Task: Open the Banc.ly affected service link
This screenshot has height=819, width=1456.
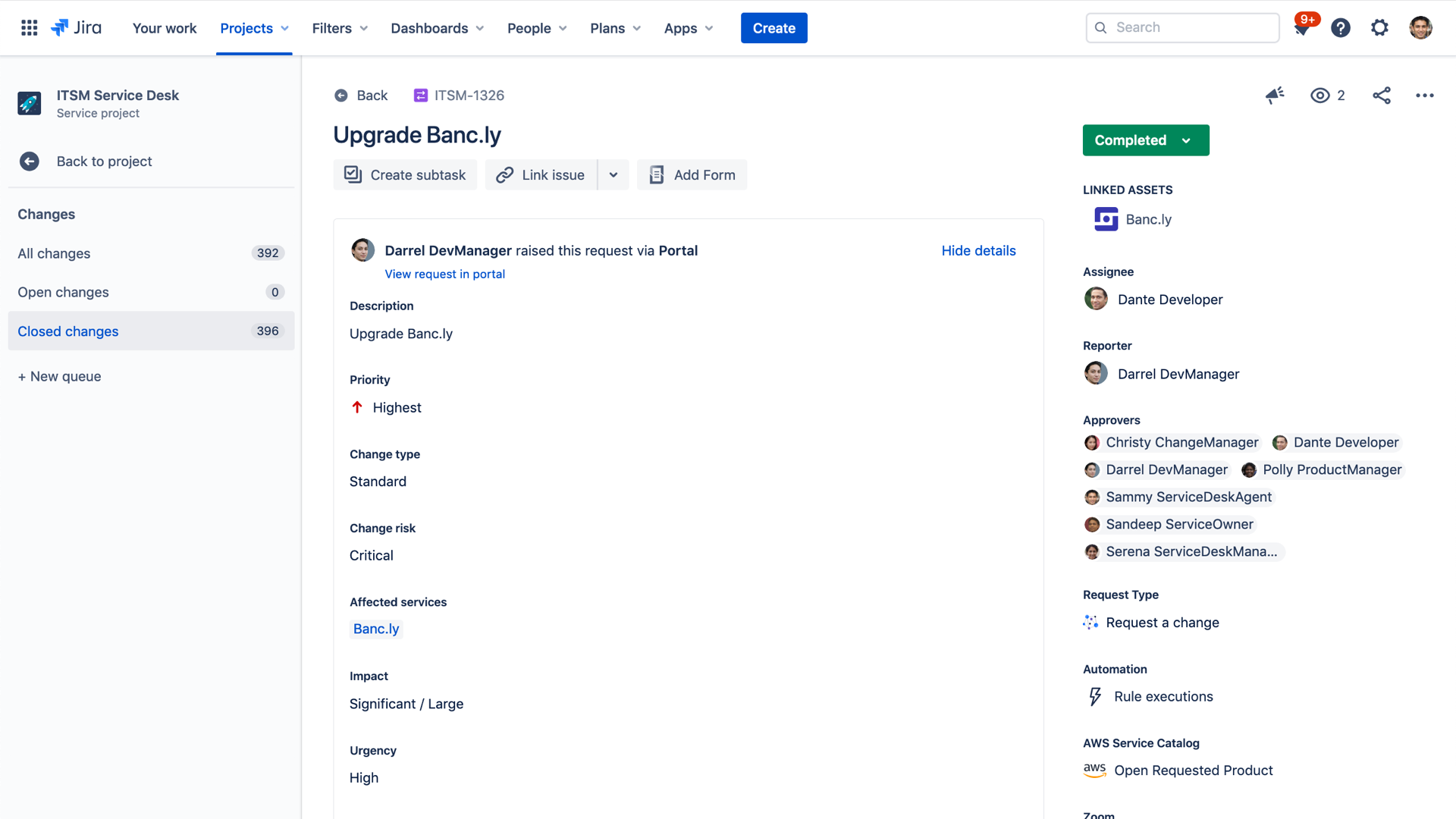Action: pyautogui.click(x=376, y=629)
